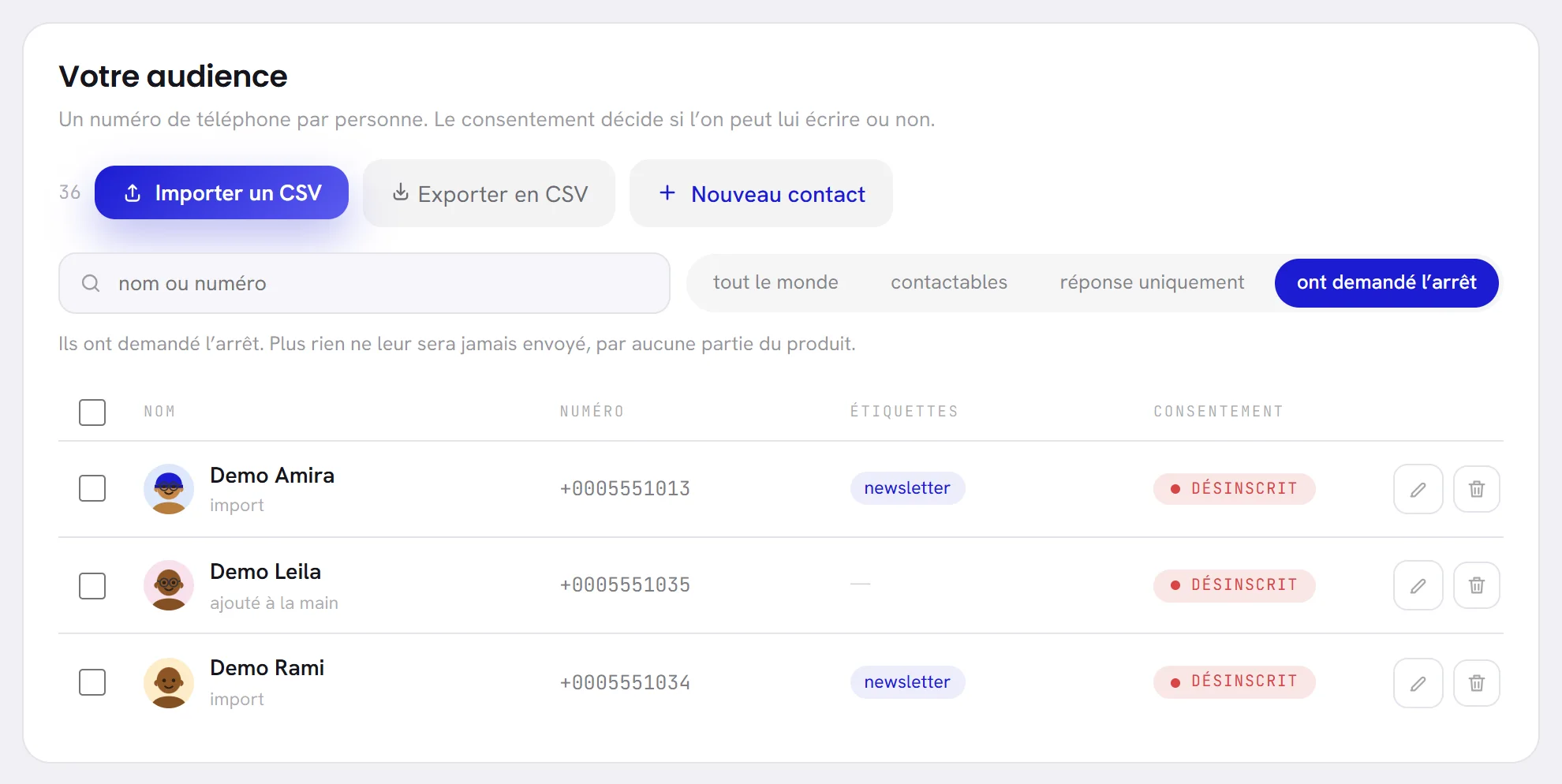Image resolution: width=1562 pixels, height=784 pixels.
Task: Click the Demo Rami name
Action: (267, 668)
